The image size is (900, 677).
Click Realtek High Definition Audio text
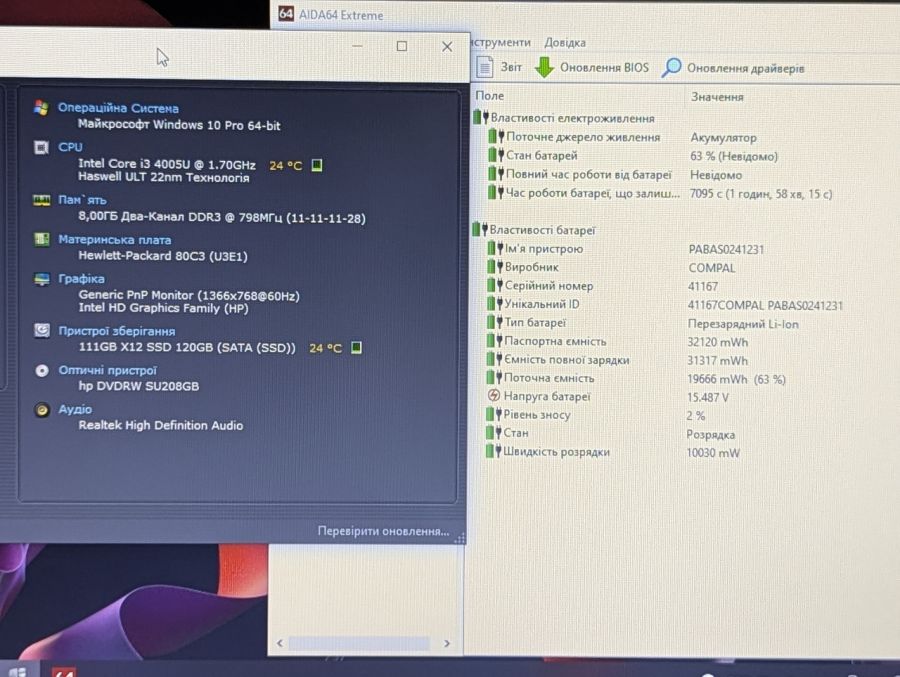(161, 425)
